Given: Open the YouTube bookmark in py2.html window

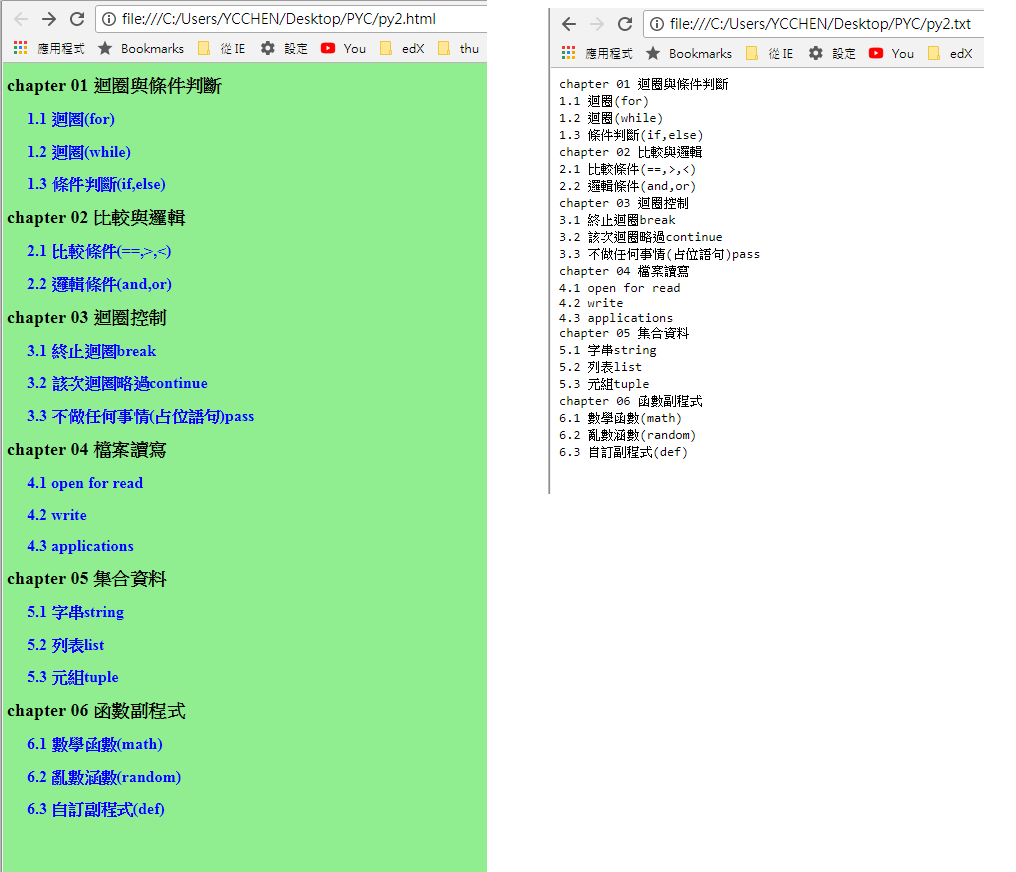Looking at the screenshot, I should [x=343, y=48].
